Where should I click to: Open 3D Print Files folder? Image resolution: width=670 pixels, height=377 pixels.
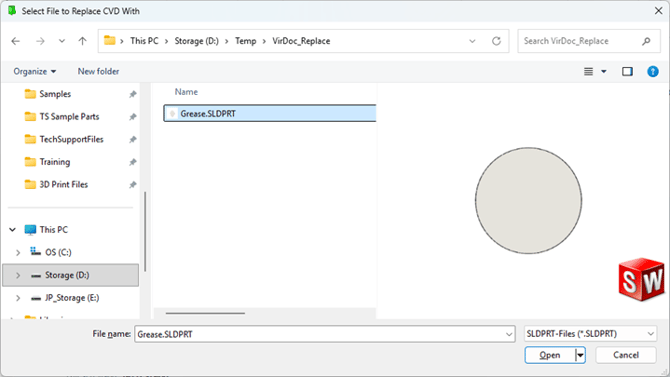tap(64, 185)
